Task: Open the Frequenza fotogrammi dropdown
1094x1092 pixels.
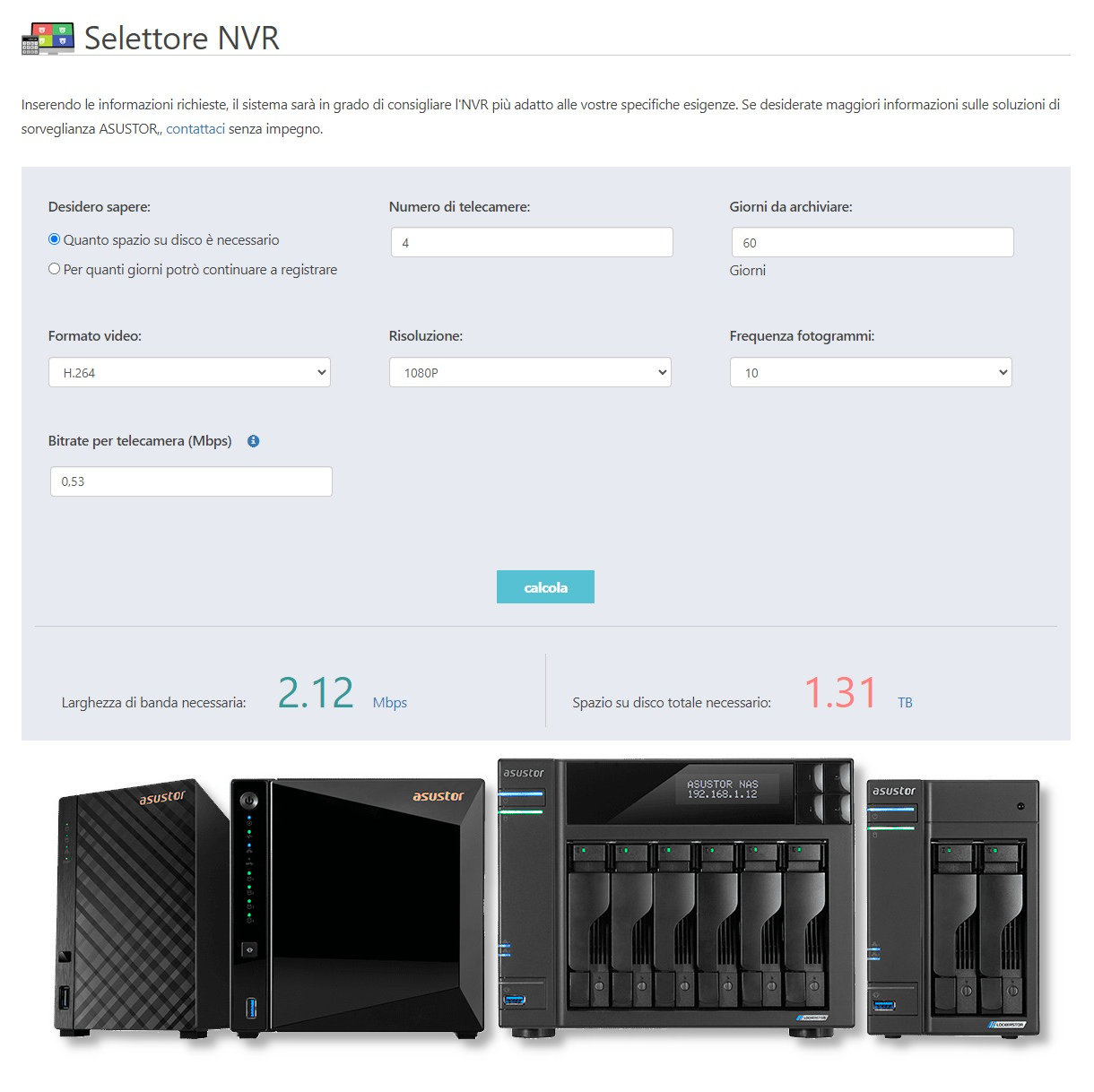Action: click(871, 372)
